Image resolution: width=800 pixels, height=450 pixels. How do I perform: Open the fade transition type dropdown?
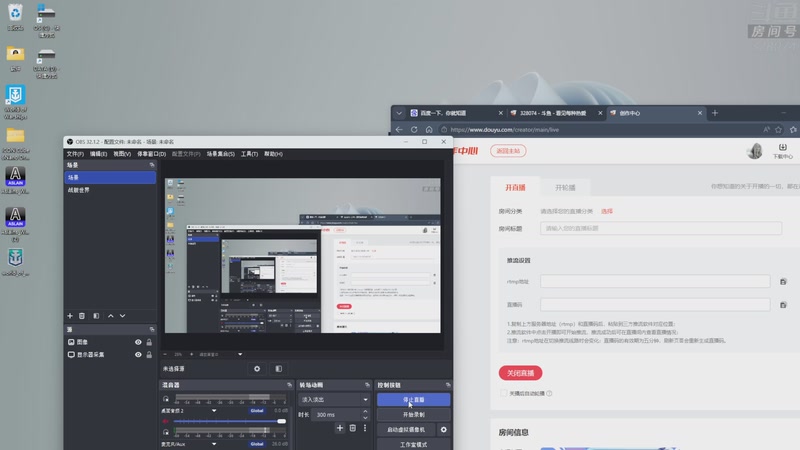pos(334,399)
